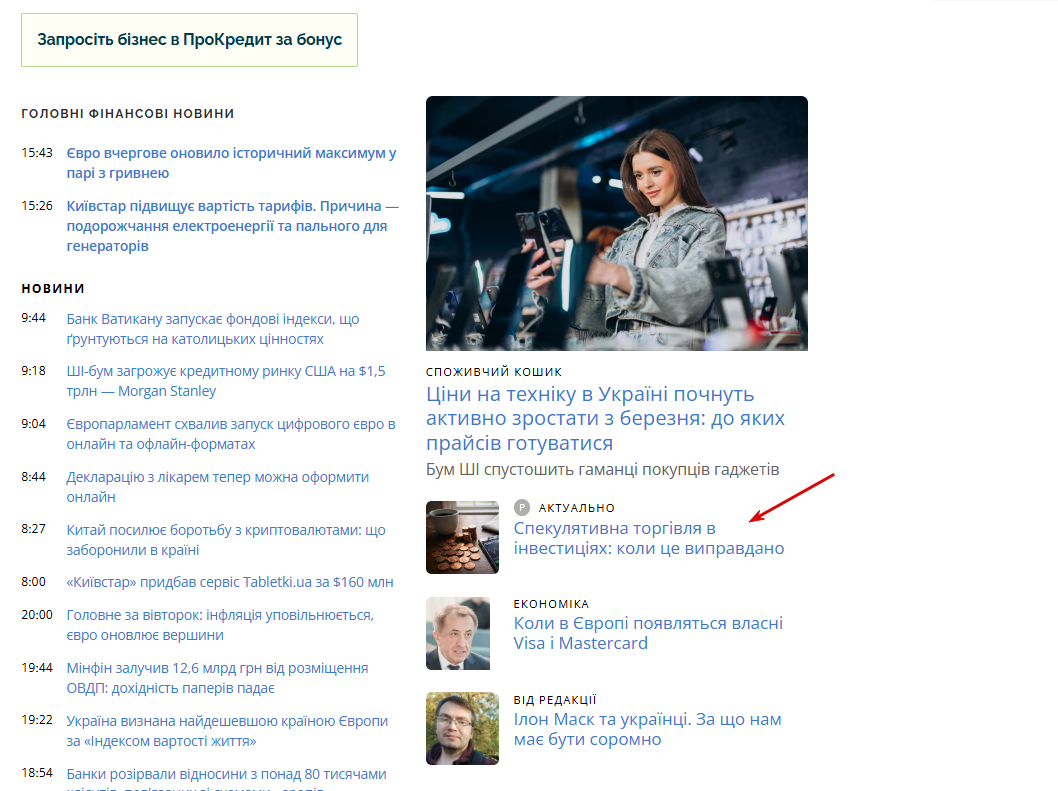Click the 8:44 timestamp

pyautogui.click(x=33, y=476)
